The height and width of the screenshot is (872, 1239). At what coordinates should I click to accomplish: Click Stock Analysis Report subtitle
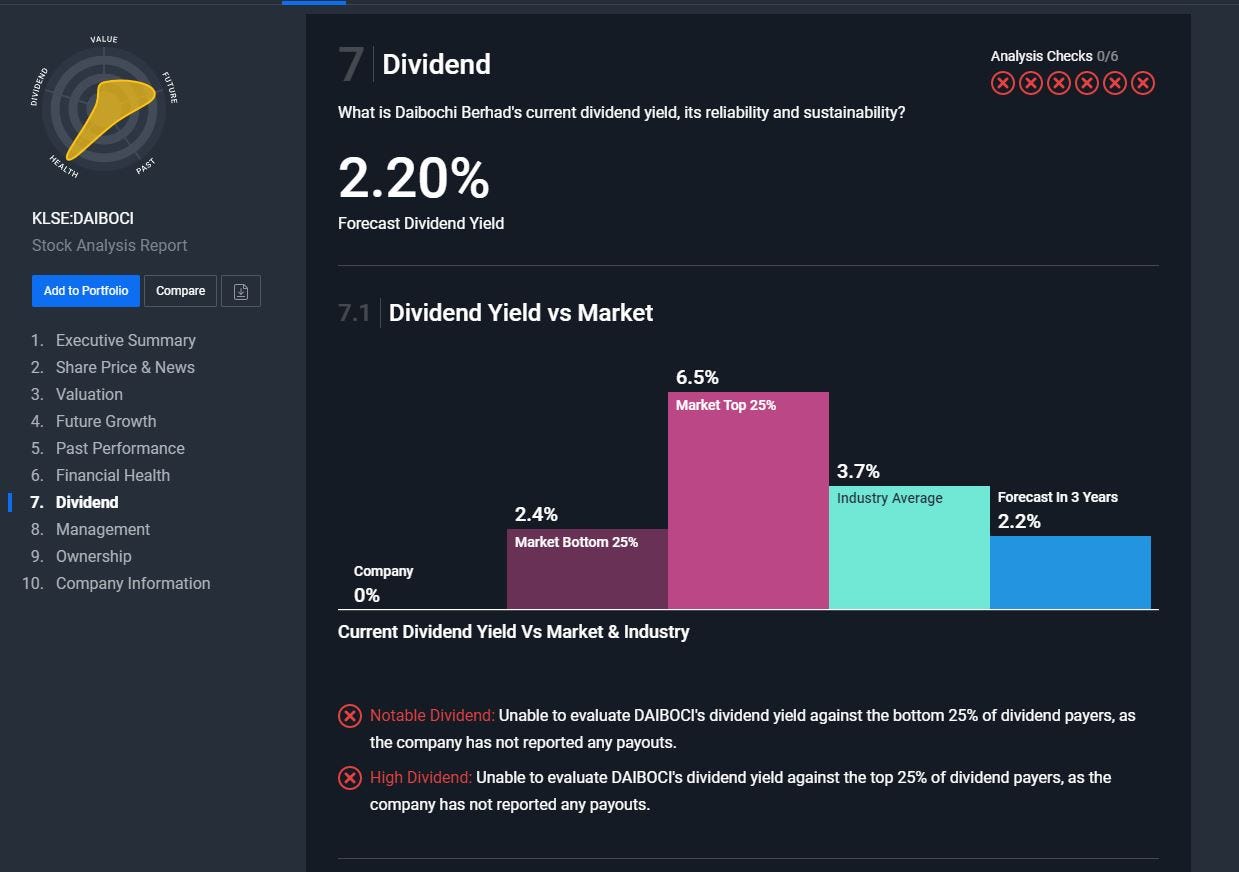coord(110,245)
